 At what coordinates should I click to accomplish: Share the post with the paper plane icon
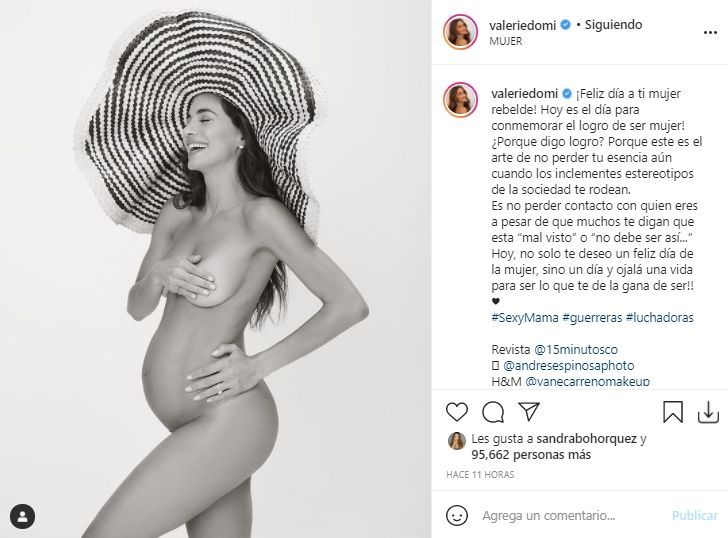[529, 411]
